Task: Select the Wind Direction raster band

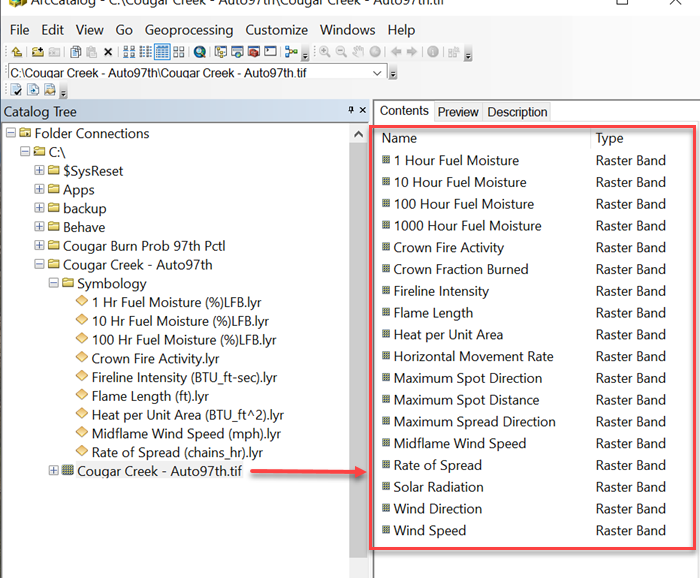Action: pos(438,509)
